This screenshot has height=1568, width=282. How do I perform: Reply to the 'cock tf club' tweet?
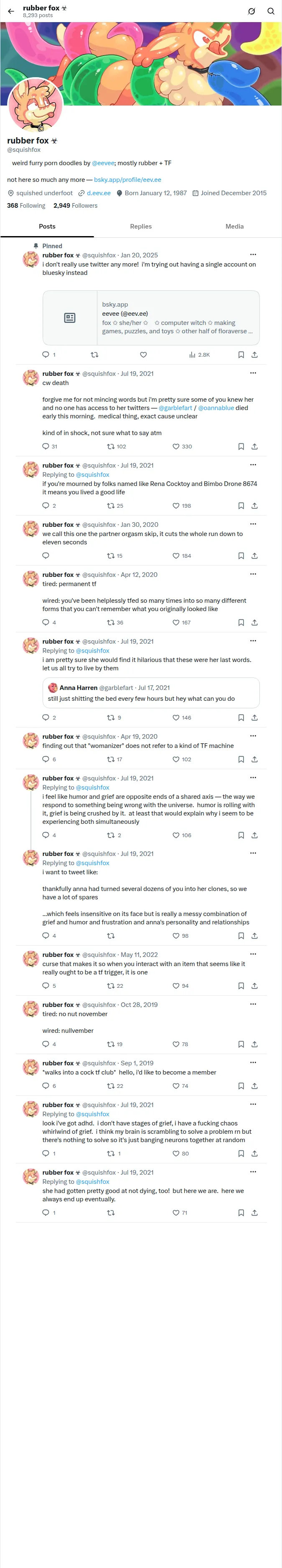pyautogui.click(x=46, y=1085)
